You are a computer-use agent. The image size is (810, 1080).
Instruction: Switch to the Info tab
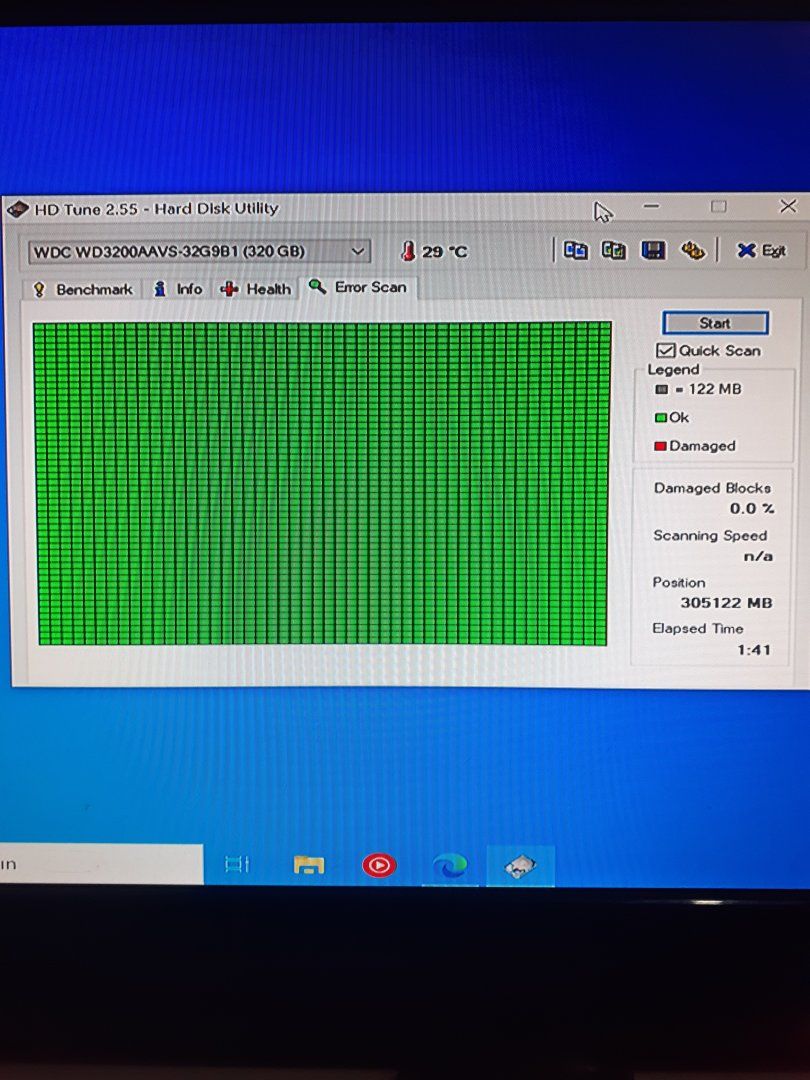pyautogui.click(x=179, y=289)
